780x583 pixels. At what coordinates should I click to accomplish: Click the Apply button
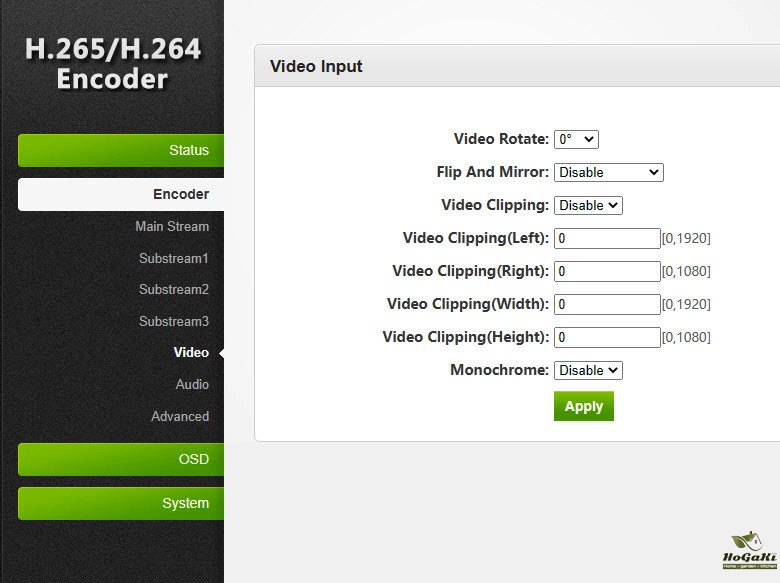pos(583,406)
